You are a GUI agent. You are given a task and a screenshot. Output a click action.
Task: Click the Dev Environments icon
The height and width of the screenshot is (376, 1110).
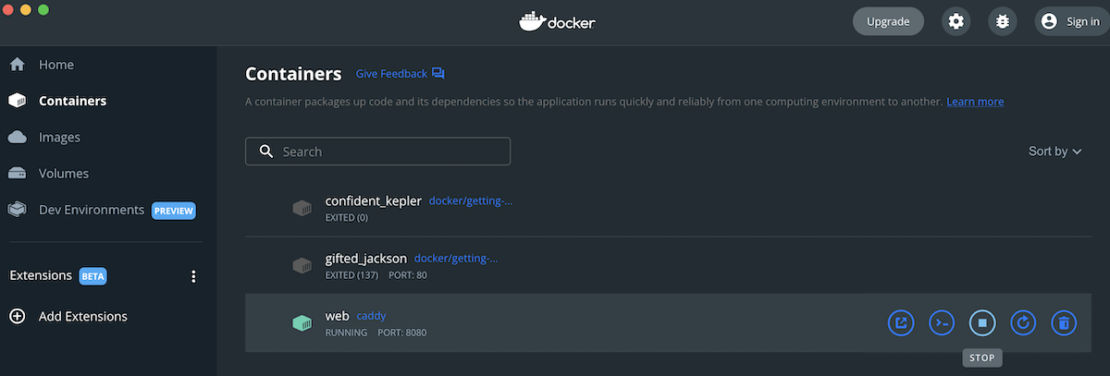[17, 210]
